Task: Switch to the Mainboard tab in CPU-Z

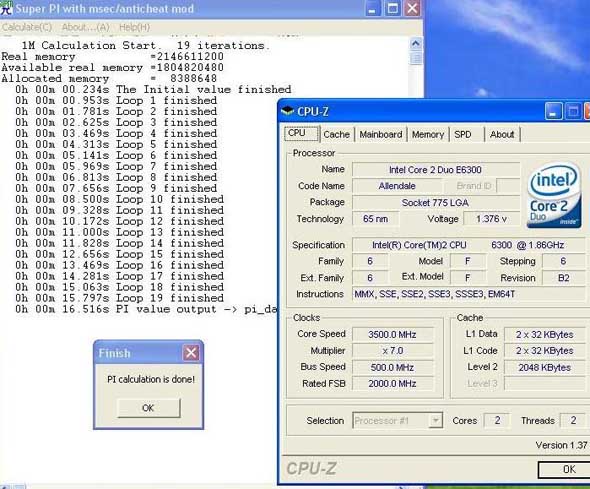Action: pyautogui.click(x=380, y=134)
